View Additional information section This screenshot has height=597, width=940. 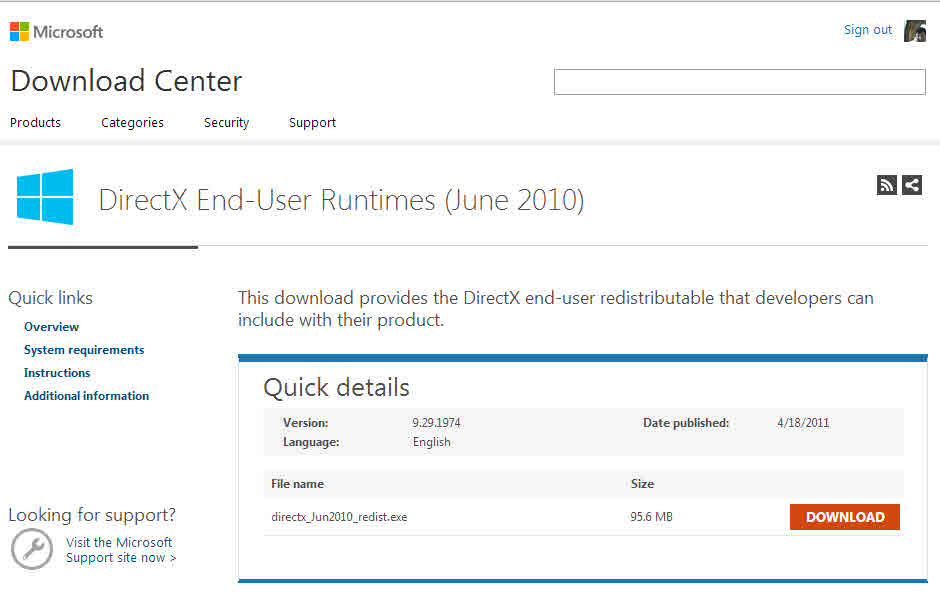point(86,396)
